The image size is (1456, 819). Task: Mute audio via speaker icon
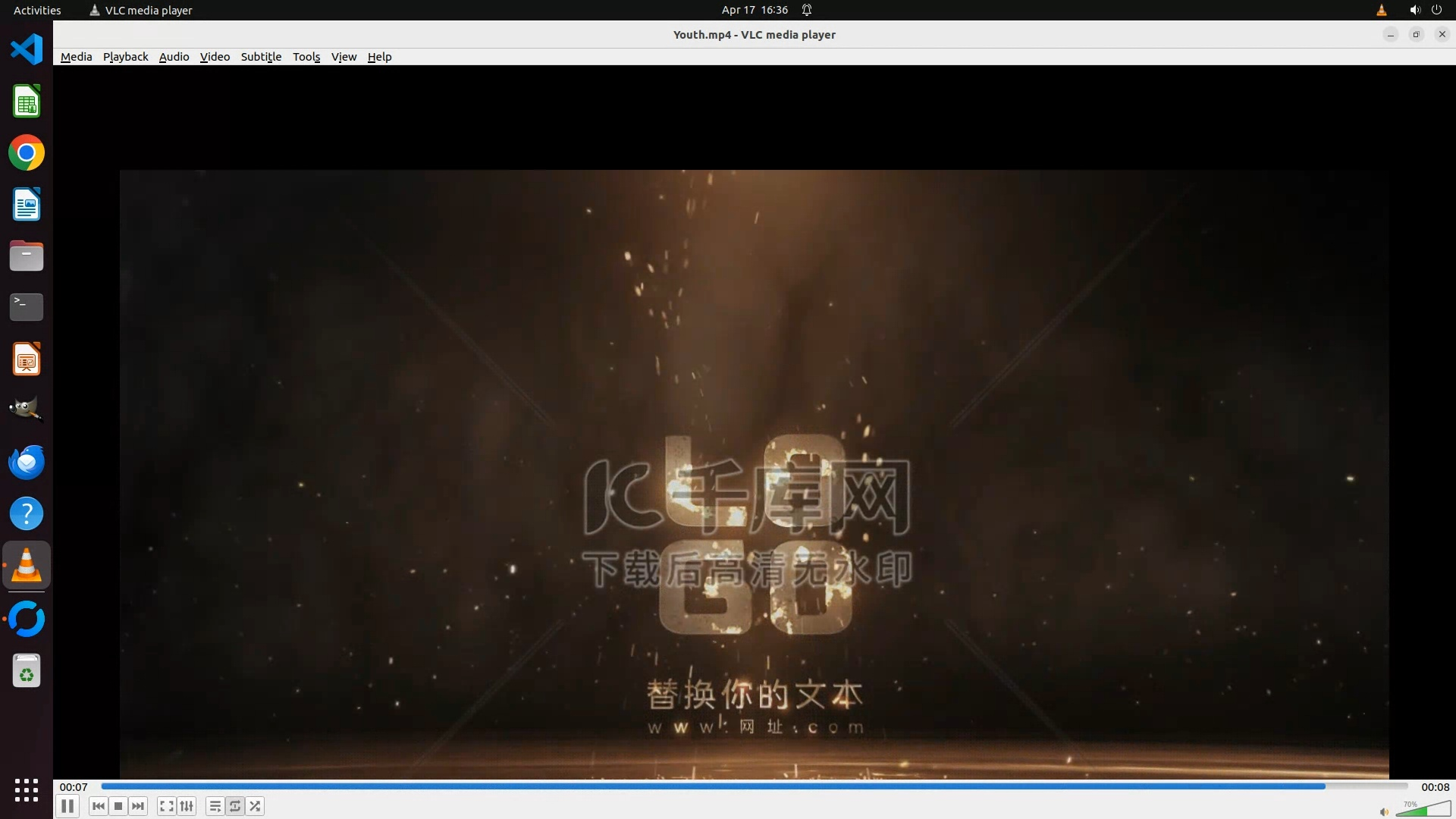(x=1384, y=811)
